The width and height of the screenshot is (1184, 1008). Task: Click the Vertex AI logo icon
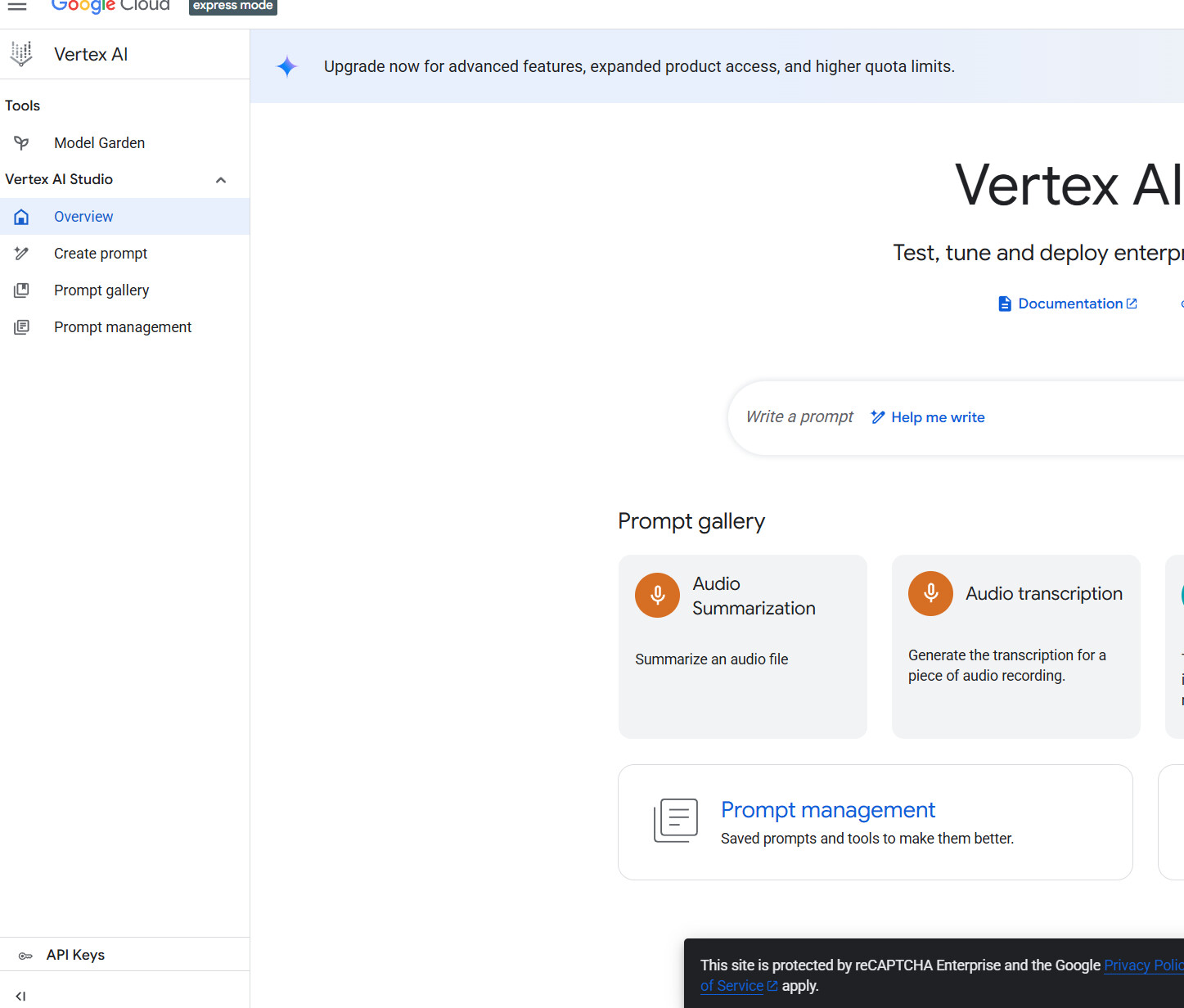click(21, 54)
